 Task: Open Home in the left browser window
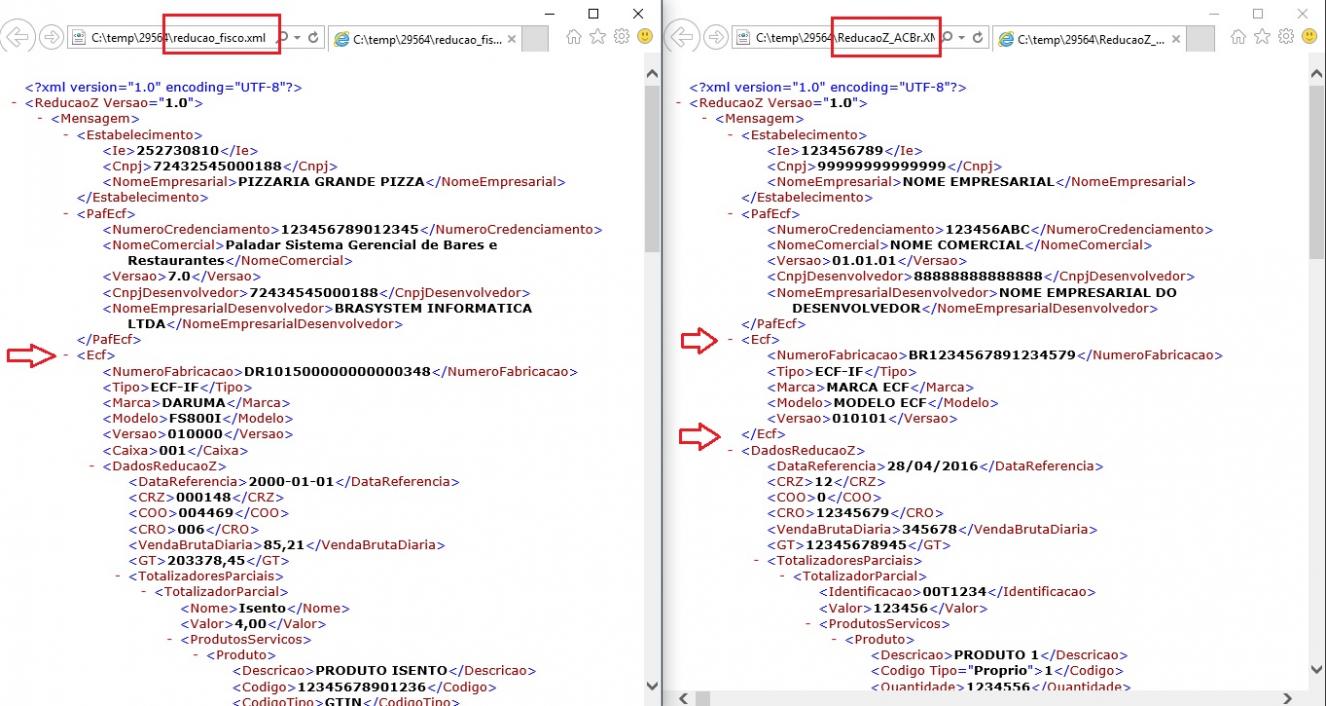(574, 37)
